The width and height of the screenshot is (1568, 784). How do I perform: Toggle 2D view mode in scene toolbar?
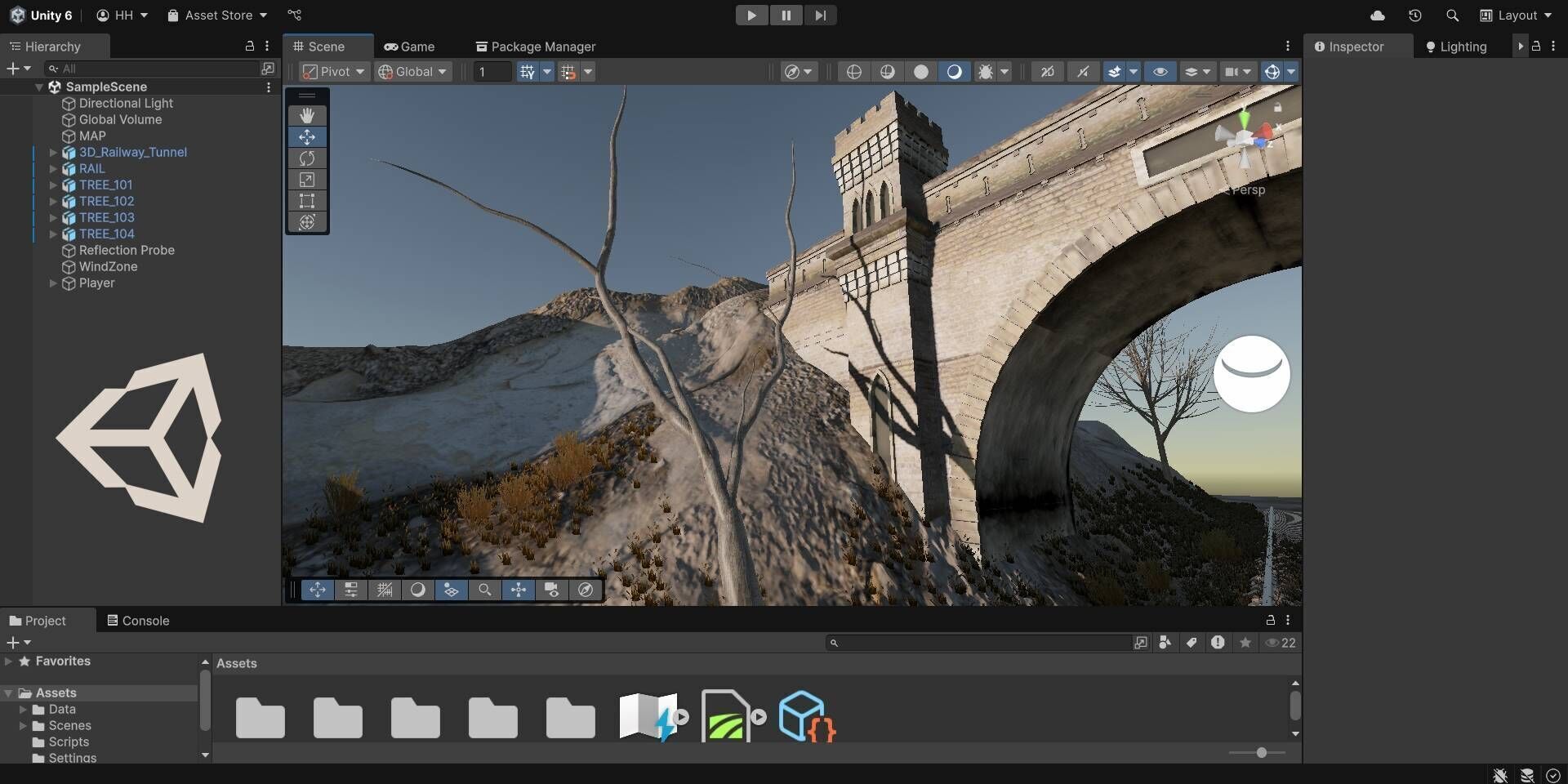coord(1048,72)
